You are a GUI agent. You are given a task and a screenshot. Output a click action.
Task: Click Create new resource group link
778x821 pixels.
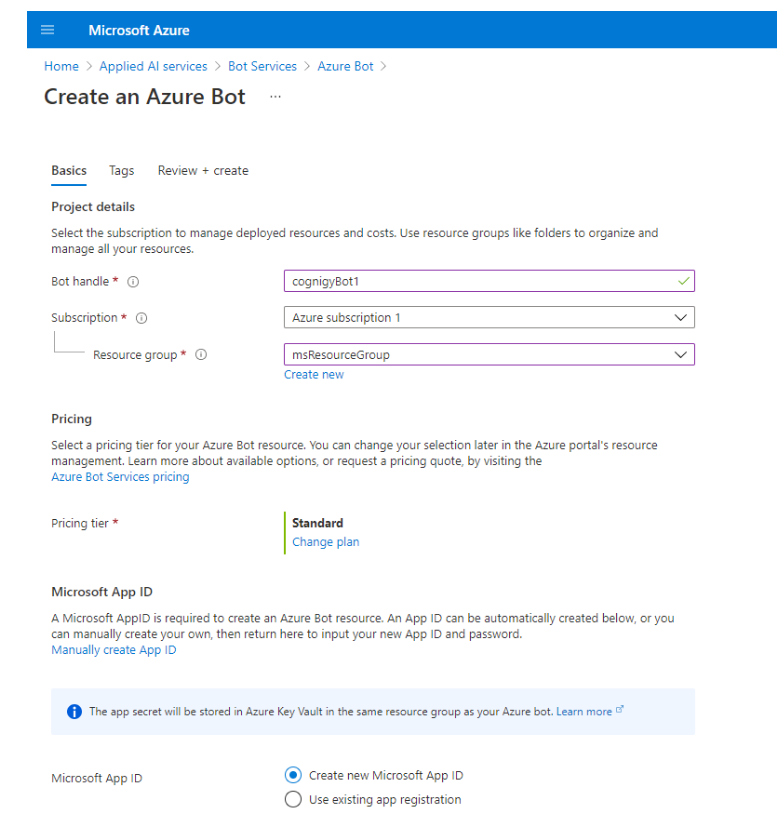[313, 374]
